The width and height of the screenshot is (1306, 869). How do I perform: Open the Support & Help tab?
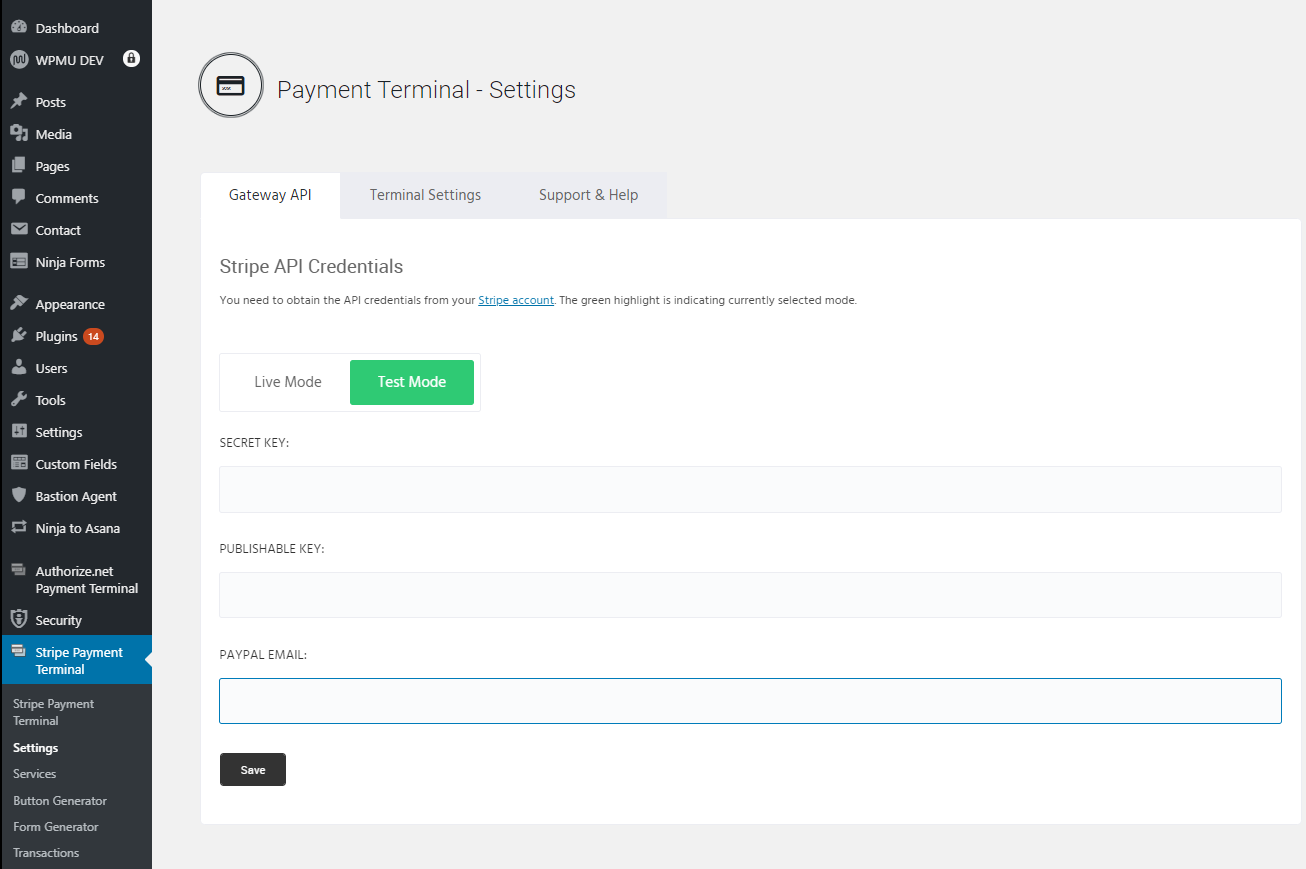(x=588, y=195)
